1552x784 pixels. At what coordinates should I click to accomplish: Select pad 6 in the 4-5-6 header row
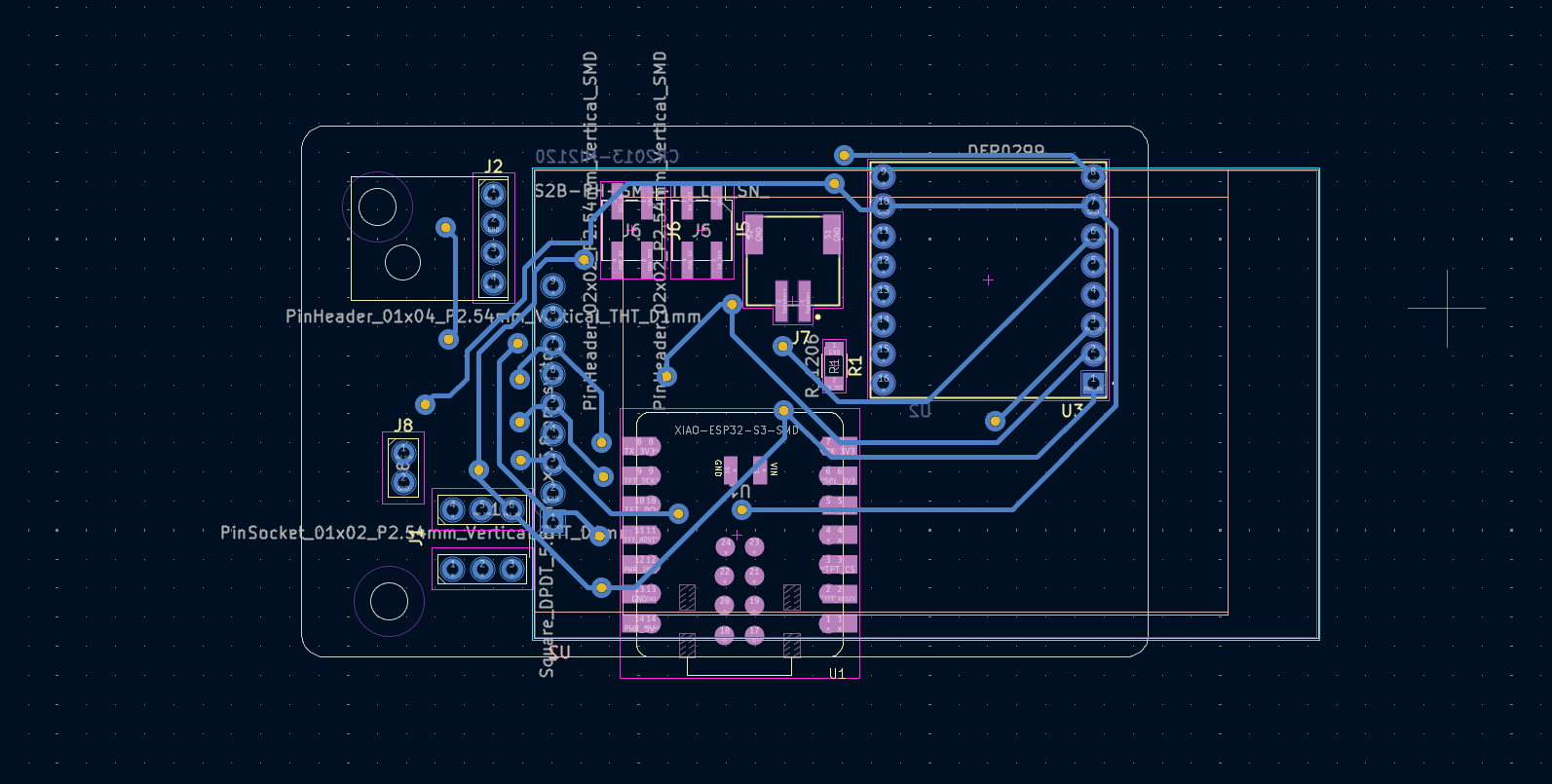[x=511, y=508]
